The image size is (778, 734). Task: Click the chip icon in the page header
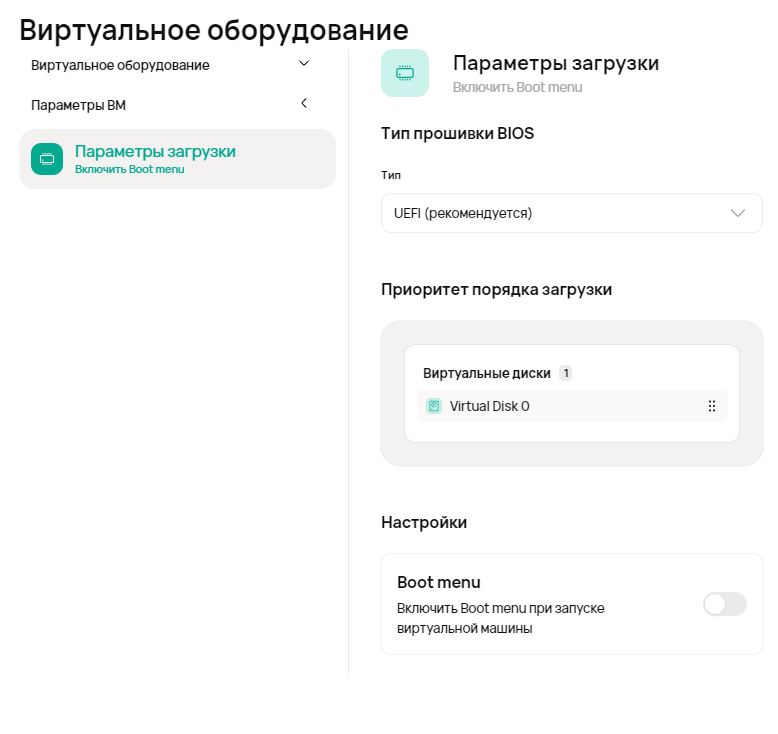click(405, 73)
